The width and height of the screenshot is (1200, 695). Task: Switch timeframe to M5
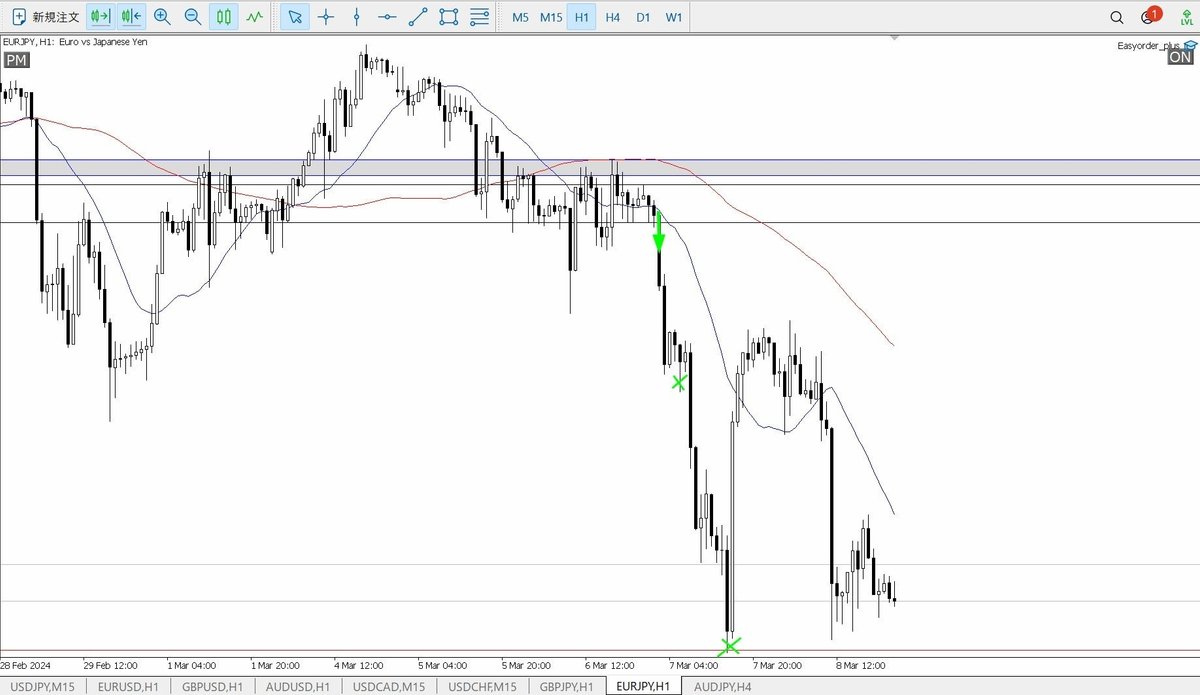click(520, 17)
